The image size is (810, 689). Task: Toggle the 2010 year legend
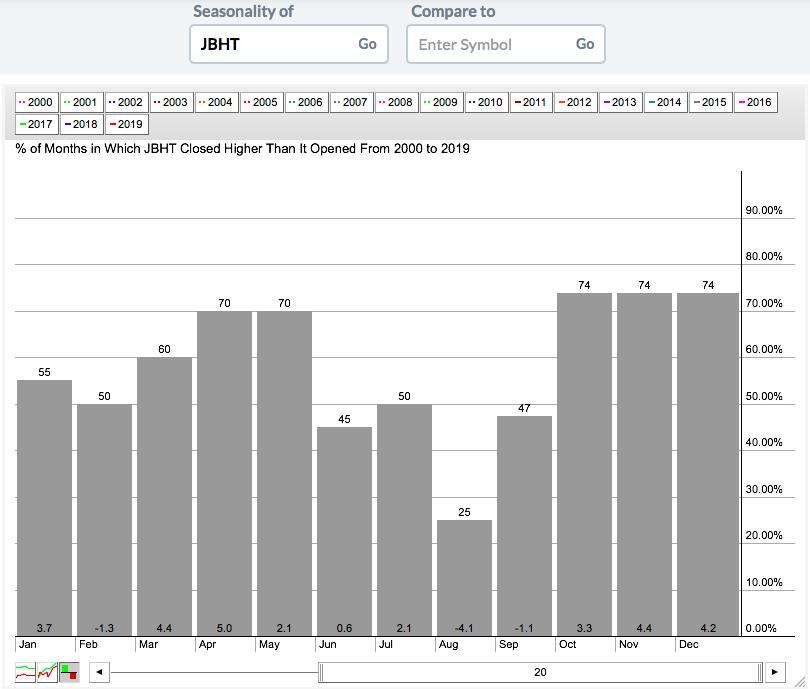pyautogui.click(x=486, y=102)
